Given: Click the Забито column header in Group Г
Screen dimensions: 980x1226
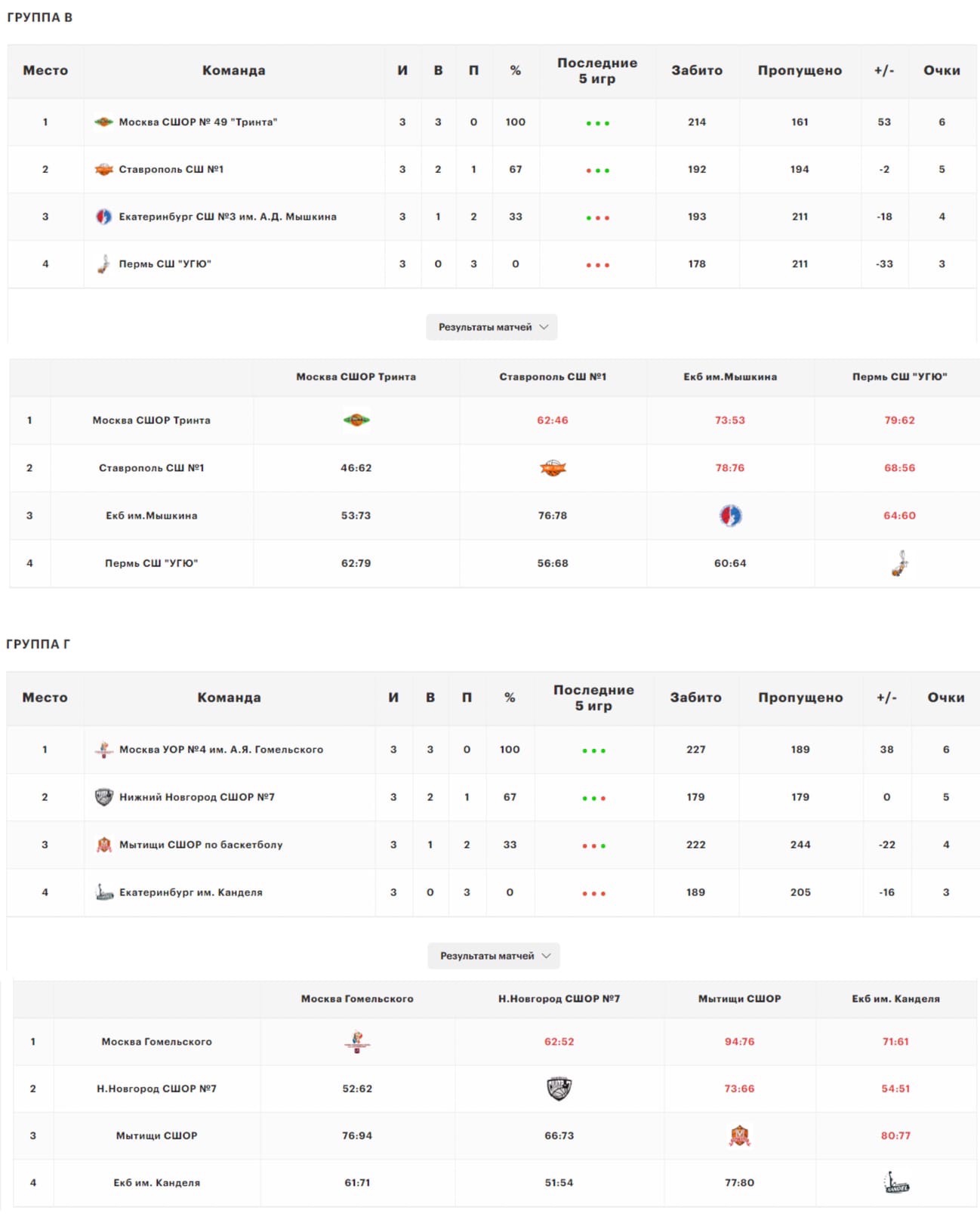Looking at the screenshot, I should point(696,698).
